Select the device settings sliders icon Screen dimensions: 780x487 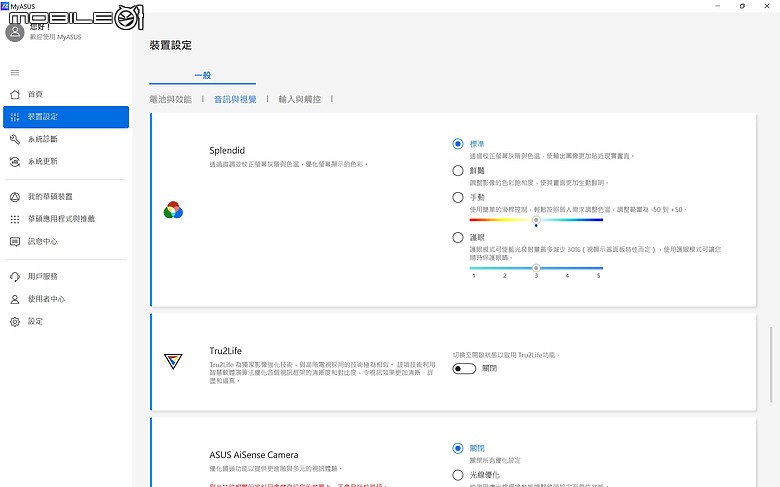tap(15, 117)
